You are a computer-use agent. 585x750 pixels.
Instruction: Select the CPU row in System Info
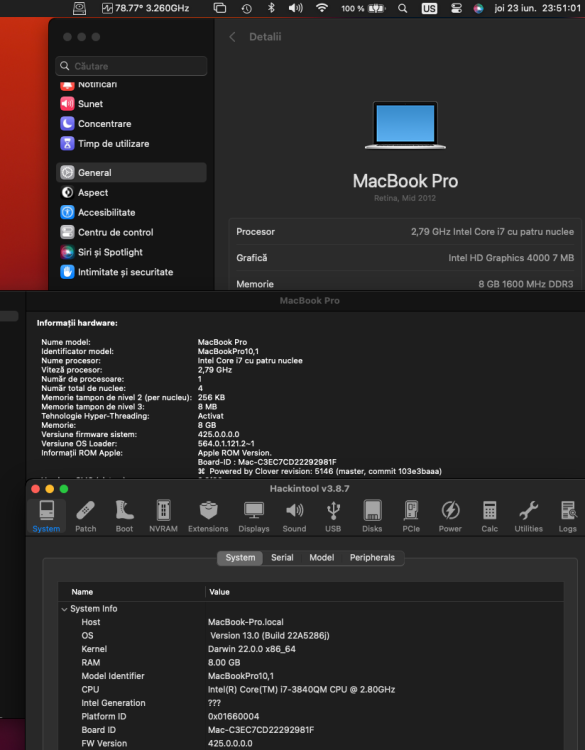(x=310, y=690)
